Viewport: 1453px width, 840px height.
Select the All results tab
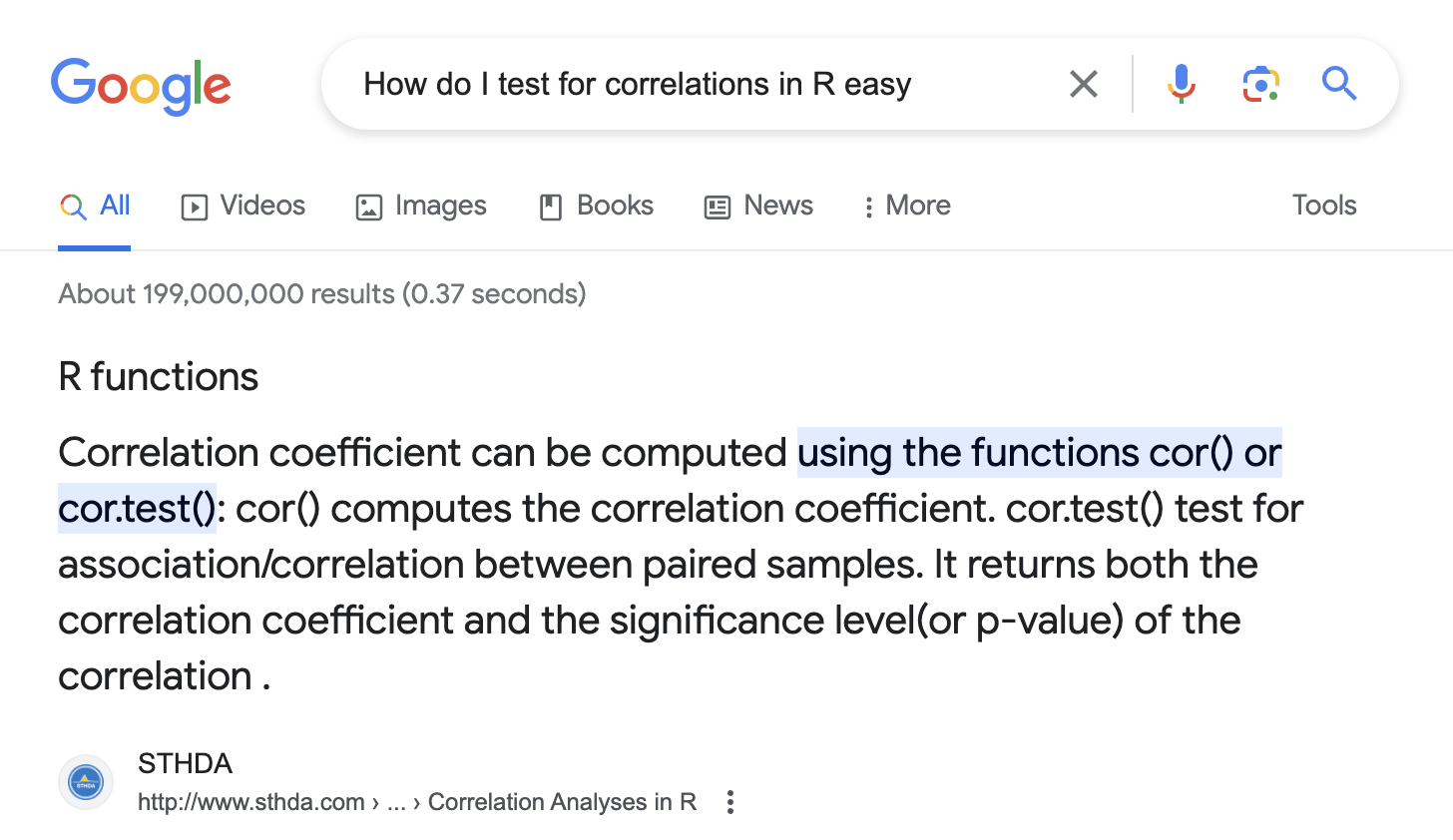(x=95, y=206)
